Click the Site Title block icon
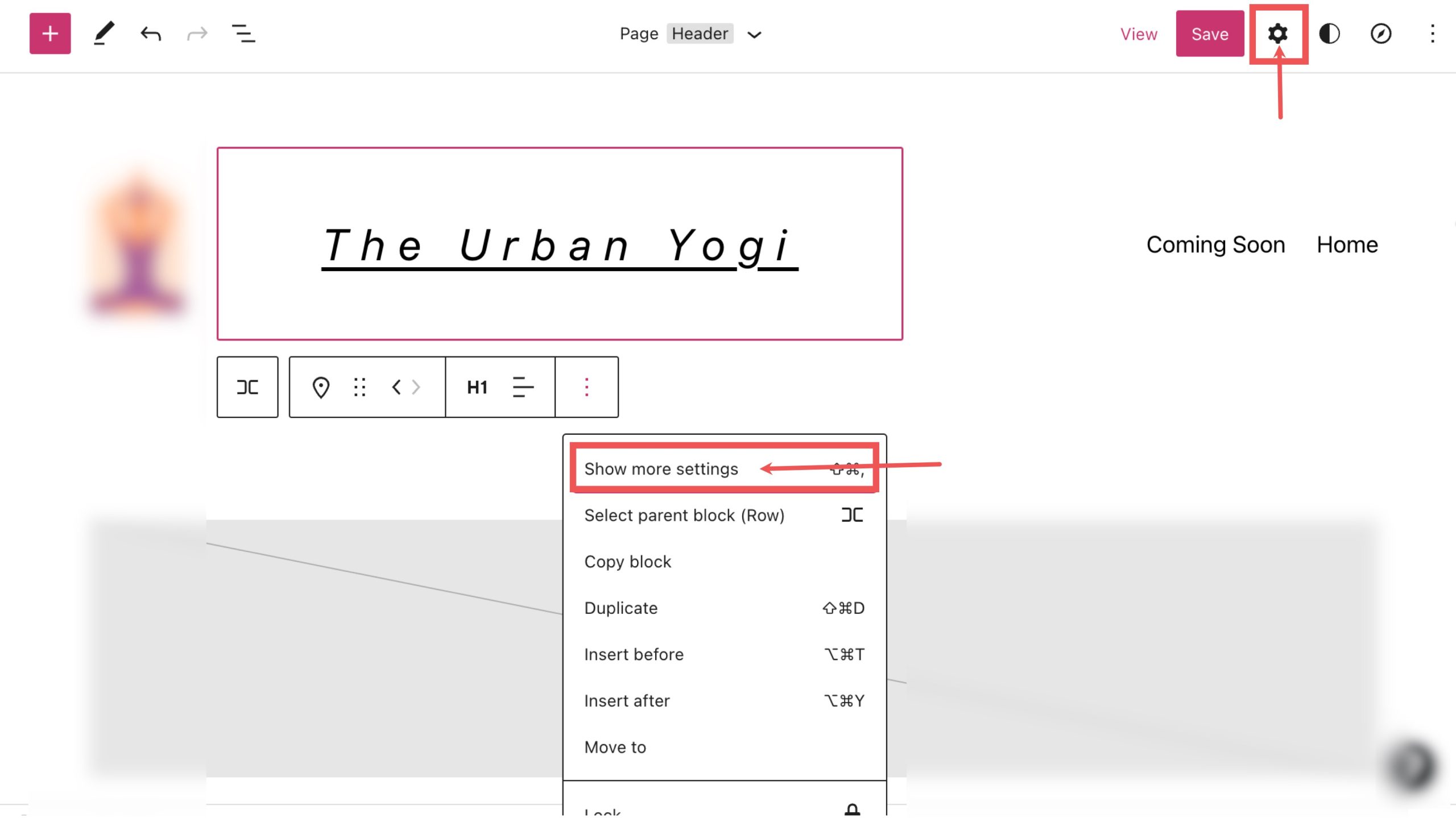The width and height of the screenshot is (1456, 818). (321, 387)
